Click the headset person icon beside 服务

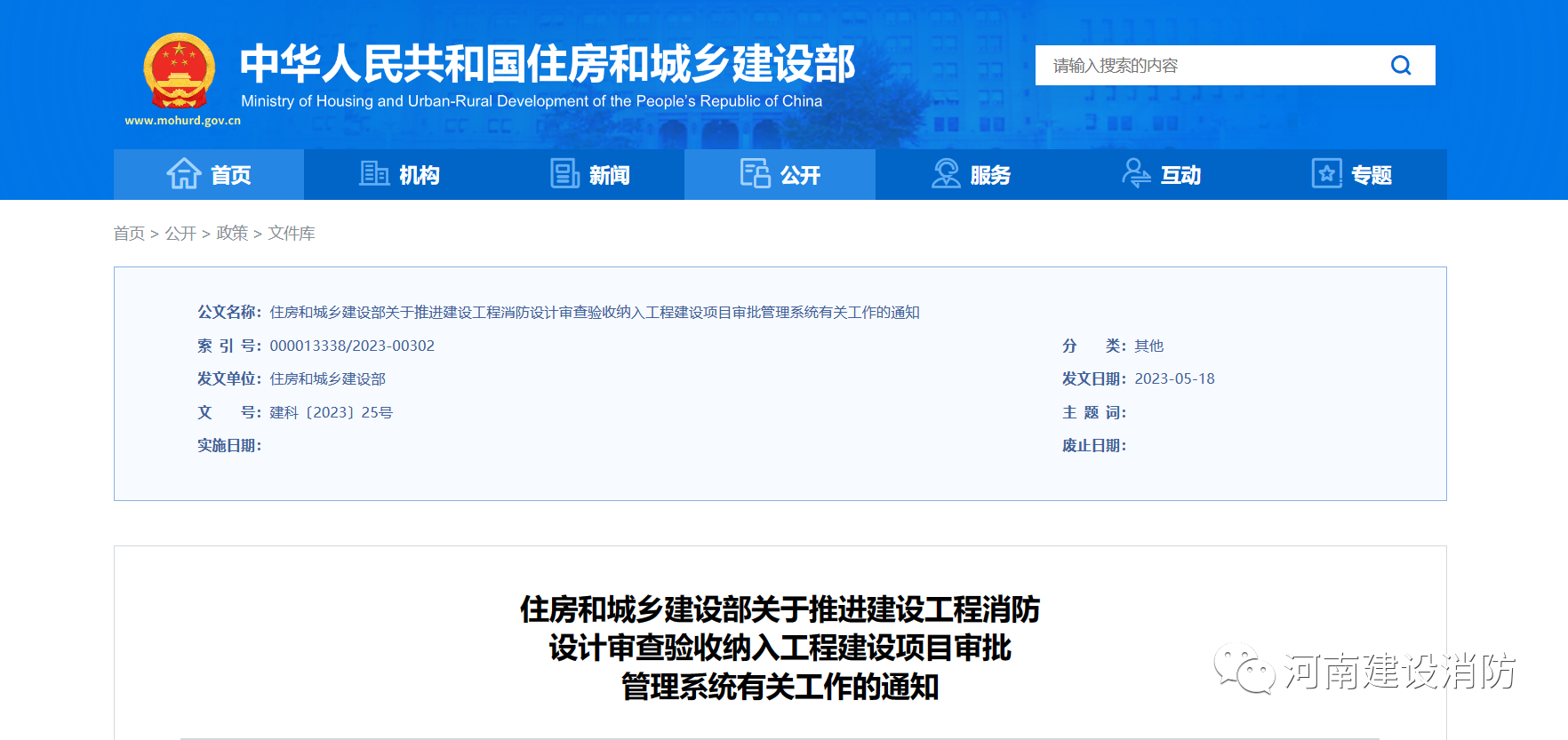point(946,173)
